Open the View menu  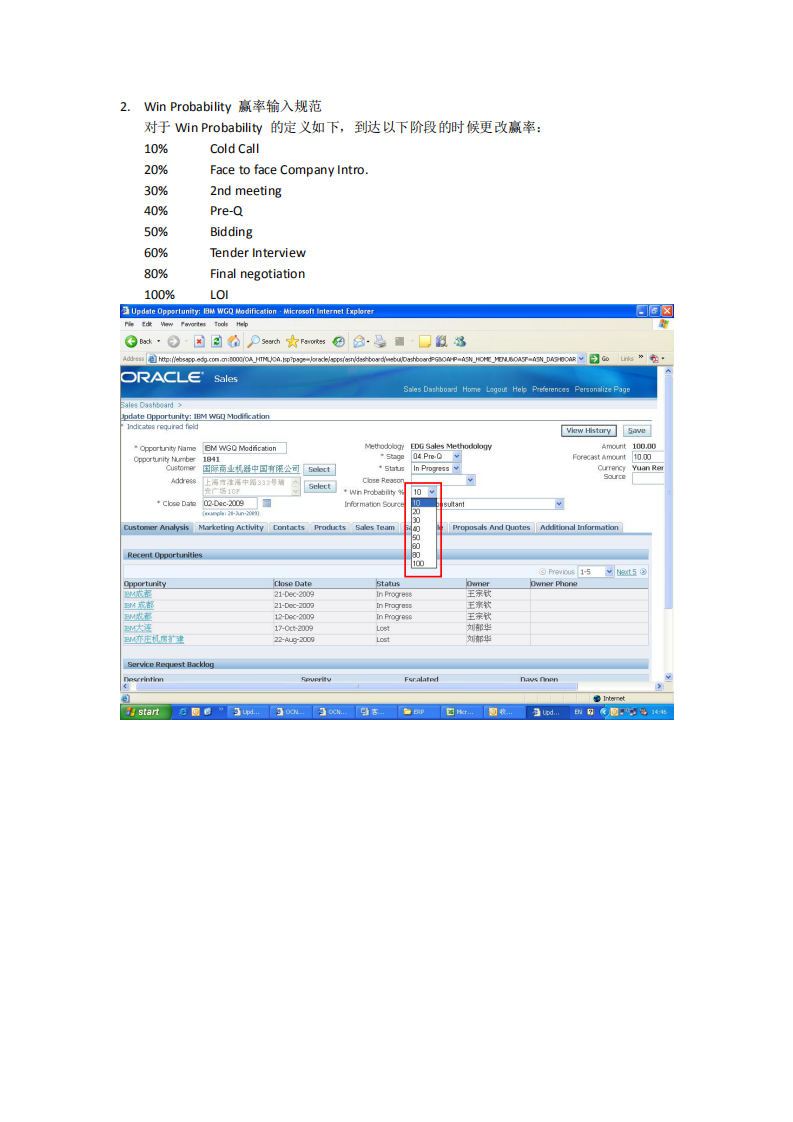click(167, 324)
